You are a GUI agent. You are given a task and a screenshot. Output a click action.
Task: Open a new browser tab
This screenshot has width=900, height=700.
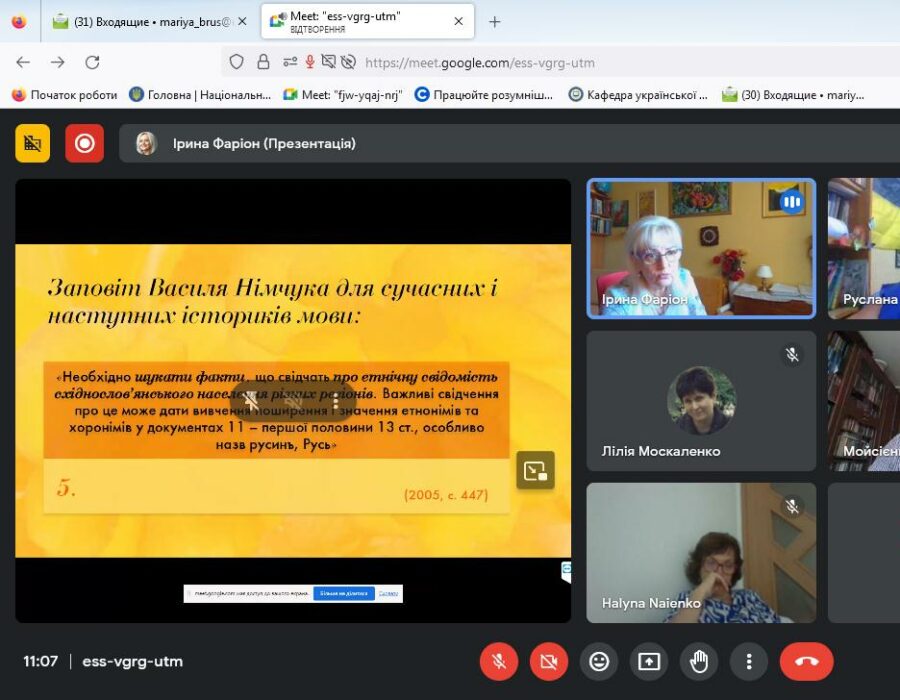[494, 21]
